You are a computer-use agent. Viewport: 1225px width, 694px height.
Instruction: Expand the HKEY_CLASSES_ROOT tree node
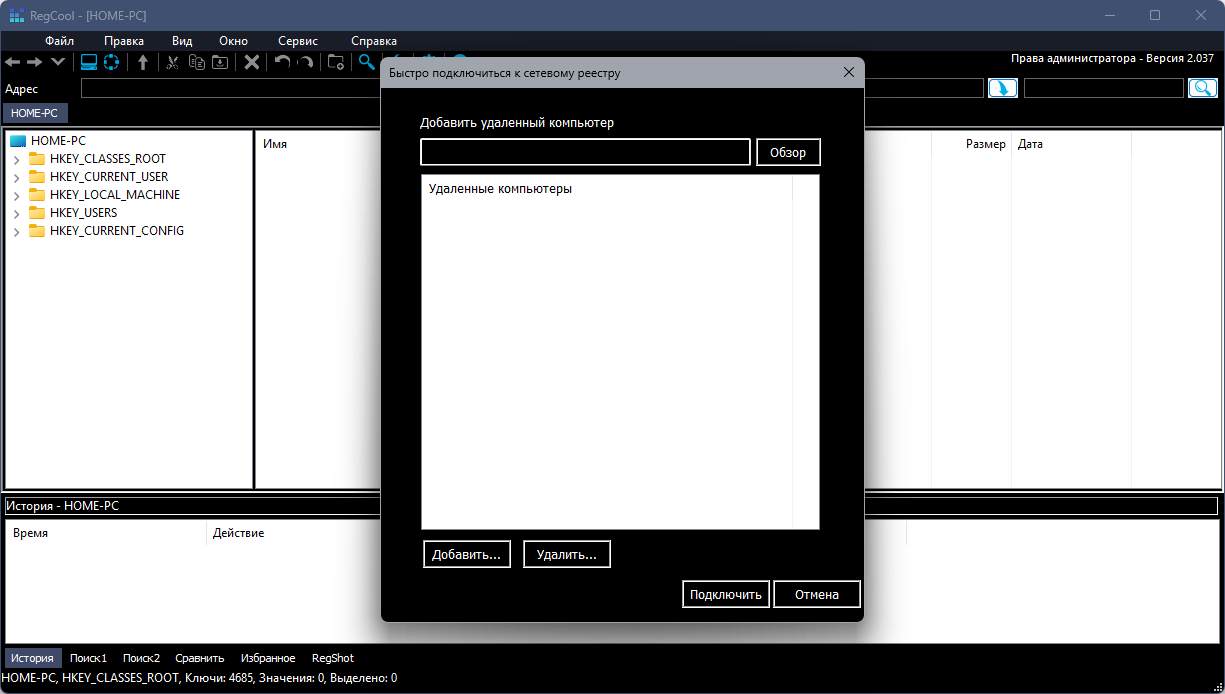17,160
